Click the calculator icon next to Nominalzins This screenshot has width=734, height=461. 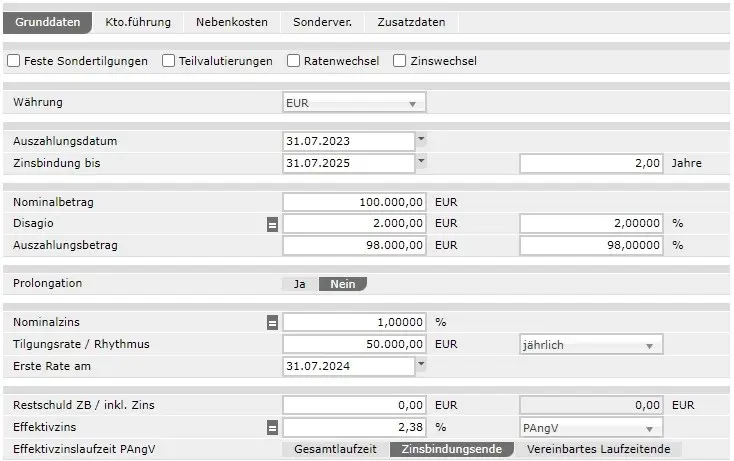point(272,323)
